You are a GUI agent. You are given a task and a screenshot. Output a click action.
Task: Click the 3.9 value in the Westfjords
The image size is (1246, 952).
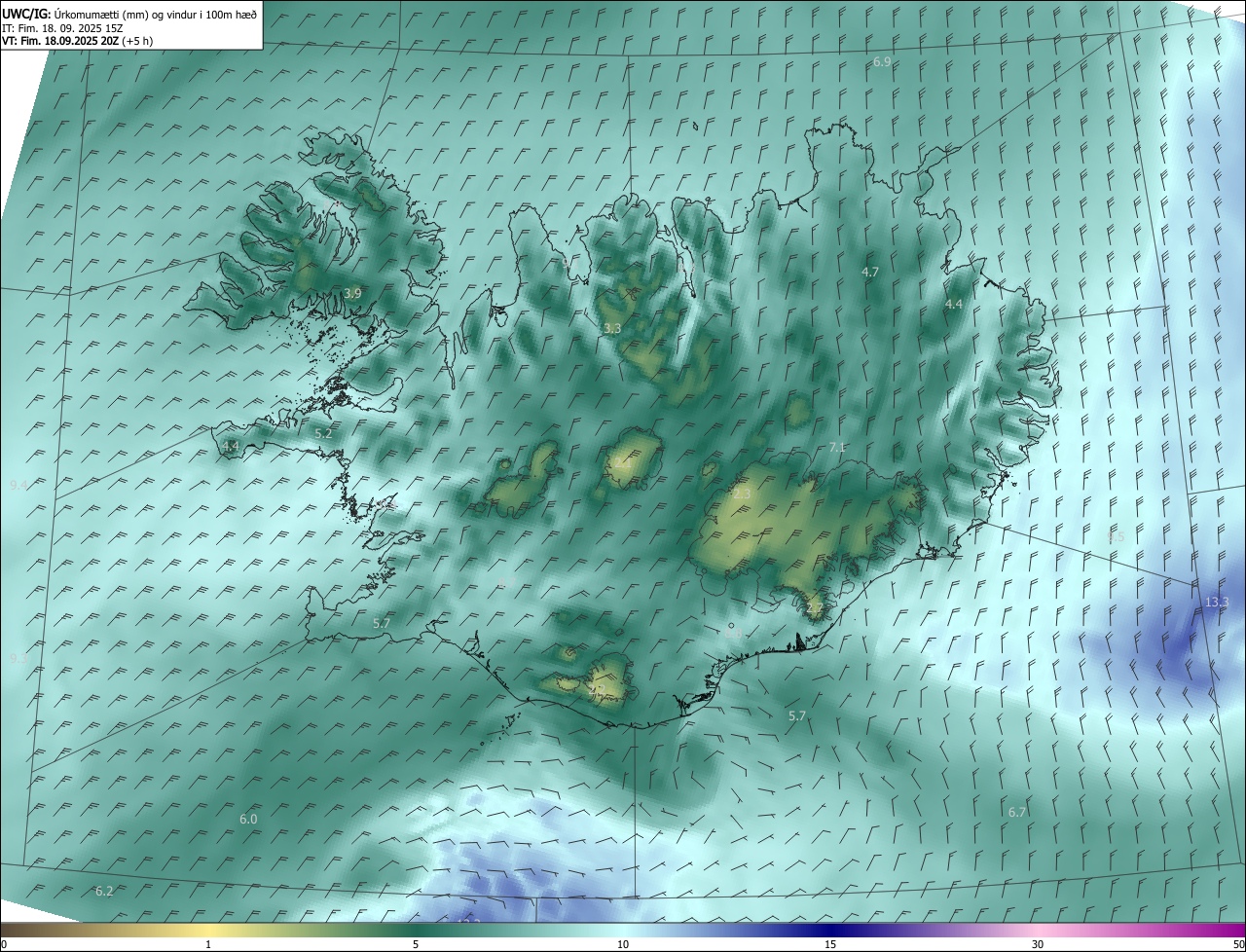pyautogui.click(x=352, y=293)
